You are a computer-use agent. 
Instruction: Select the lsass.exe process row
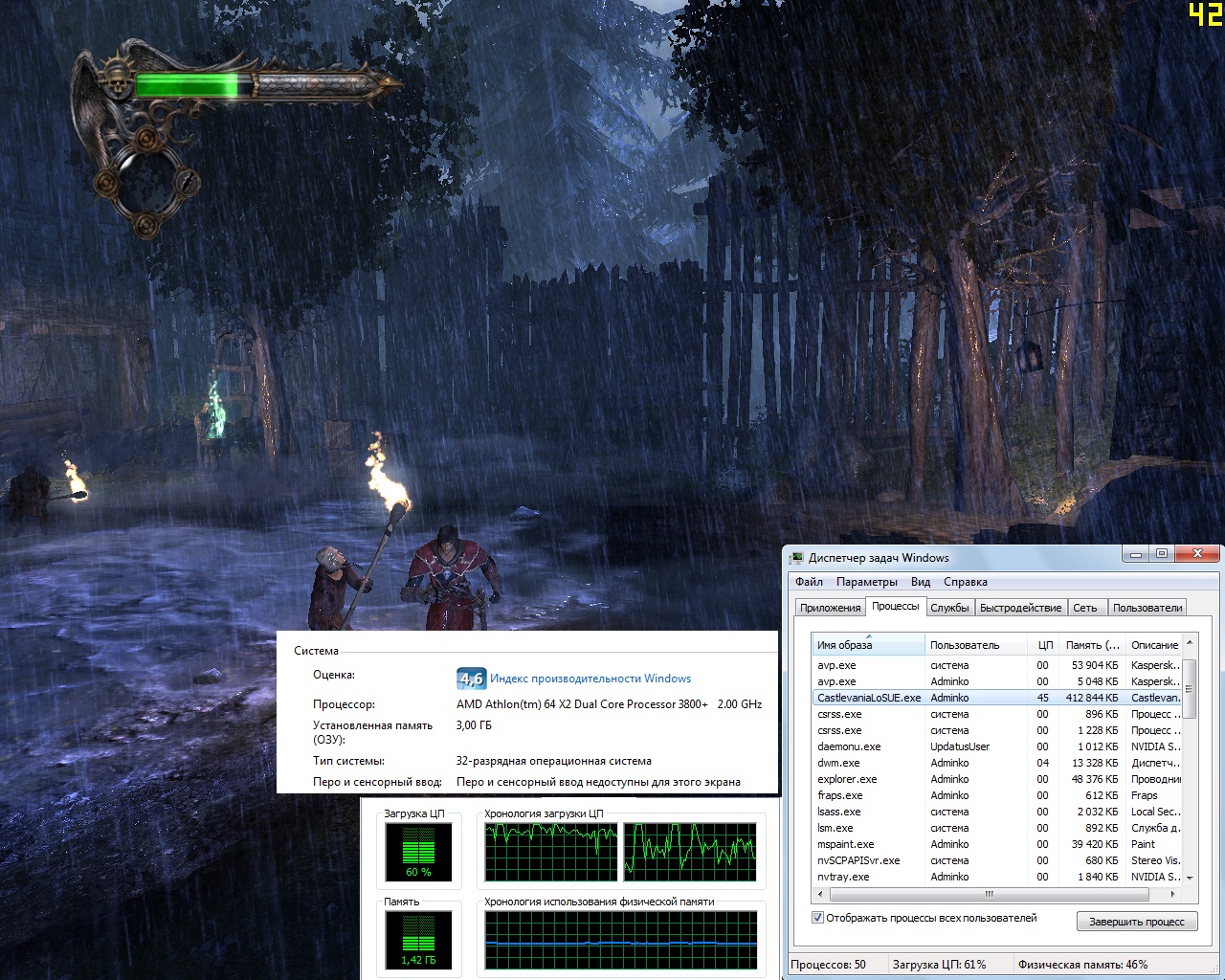[x=997, y=812]
